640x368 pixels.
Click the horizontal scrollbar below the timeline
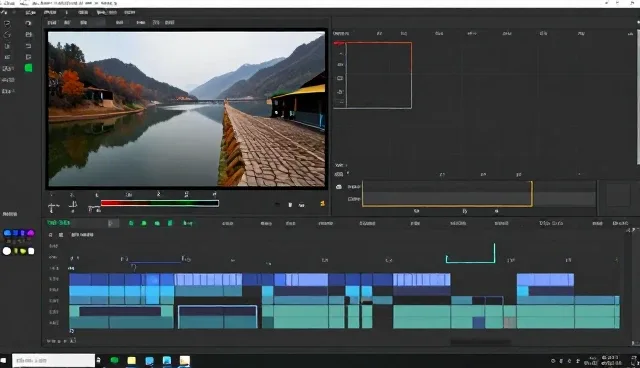(x=480, y=342)
